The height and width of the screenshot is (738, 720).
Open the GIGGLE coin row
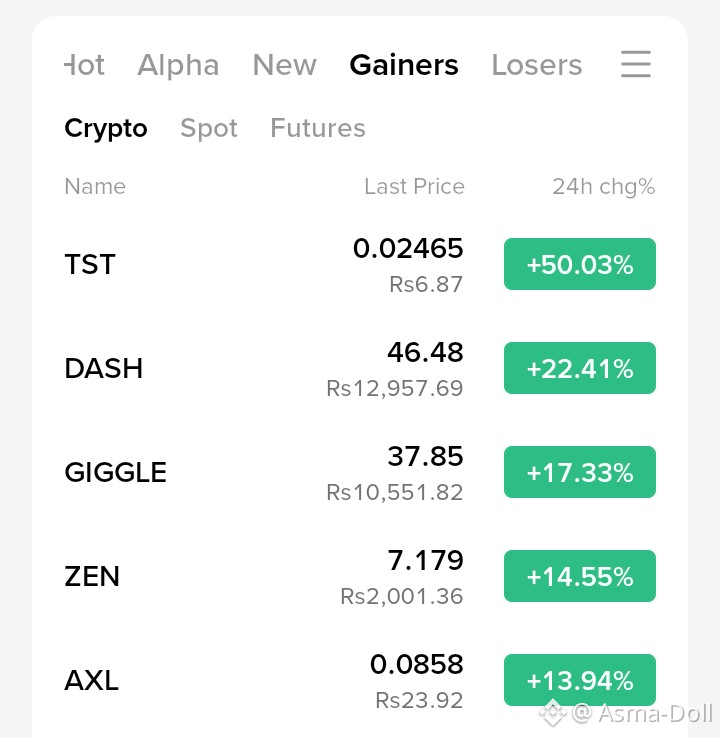pyautogui.click(x=360, y=472)
